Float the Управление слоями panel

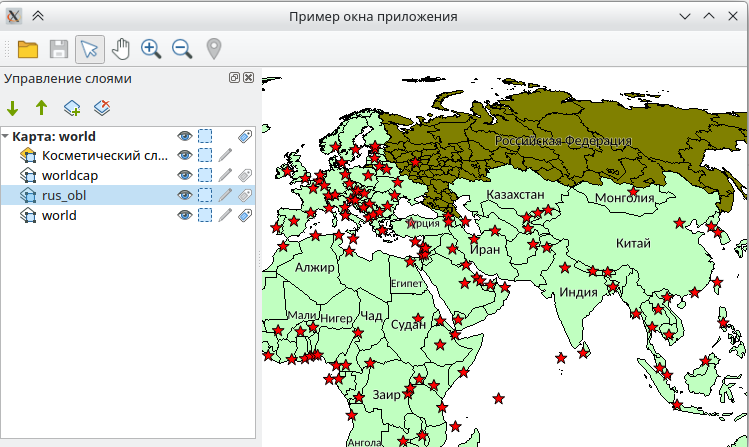234,78
